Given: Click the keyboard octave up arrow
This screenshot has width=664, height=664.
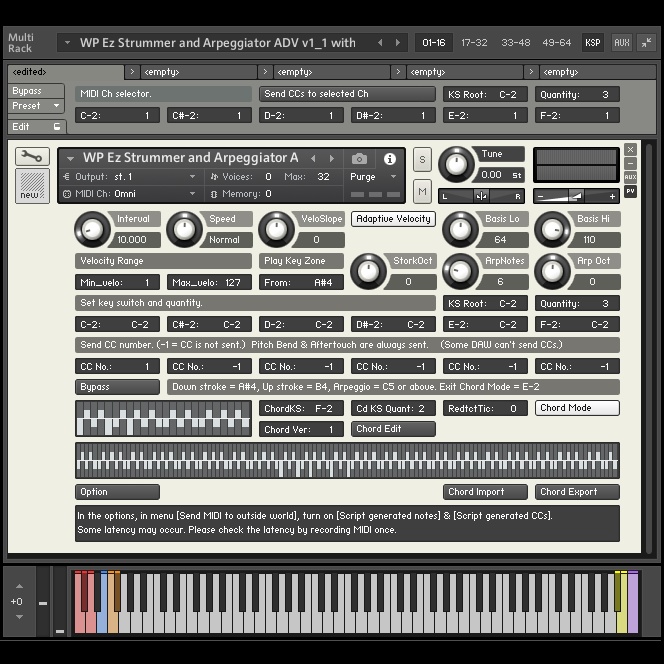Looking at the screenshot, I should pyautogui.click(x=19, y=587).
